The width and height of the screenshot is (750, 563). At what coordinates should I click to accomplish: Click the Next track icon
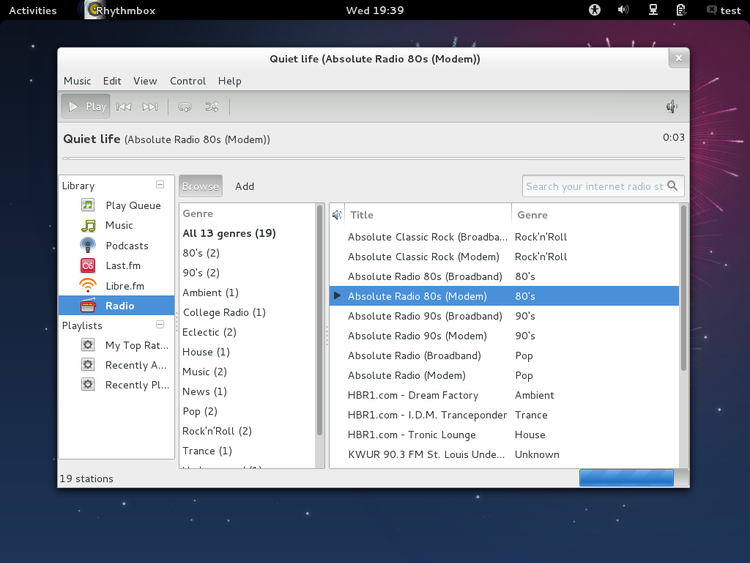pos(150,107)
